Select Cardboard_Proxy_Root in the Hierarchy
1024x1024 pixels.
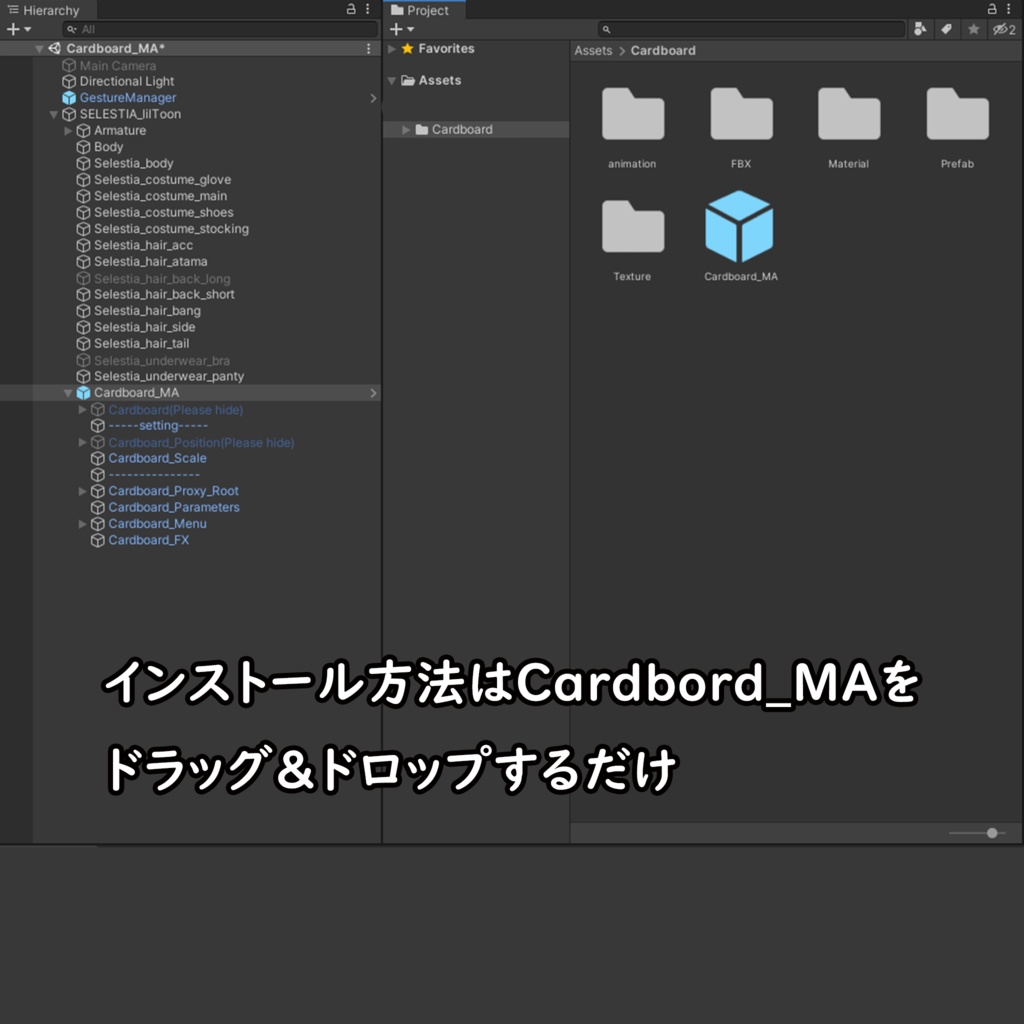(173, 490)
